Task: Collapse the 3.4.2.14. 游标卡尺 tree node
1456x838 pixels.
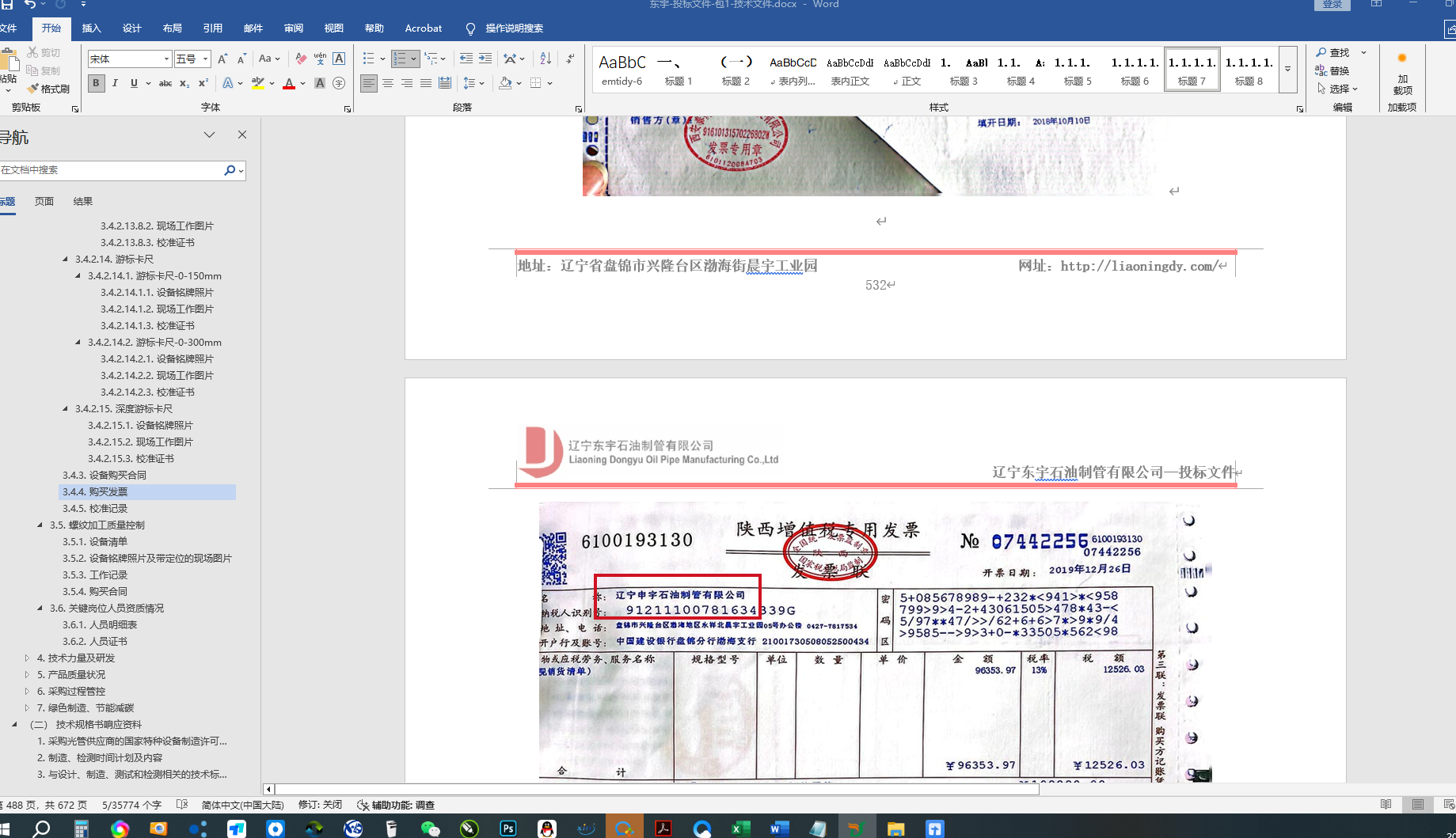Action: pos(65,260)
